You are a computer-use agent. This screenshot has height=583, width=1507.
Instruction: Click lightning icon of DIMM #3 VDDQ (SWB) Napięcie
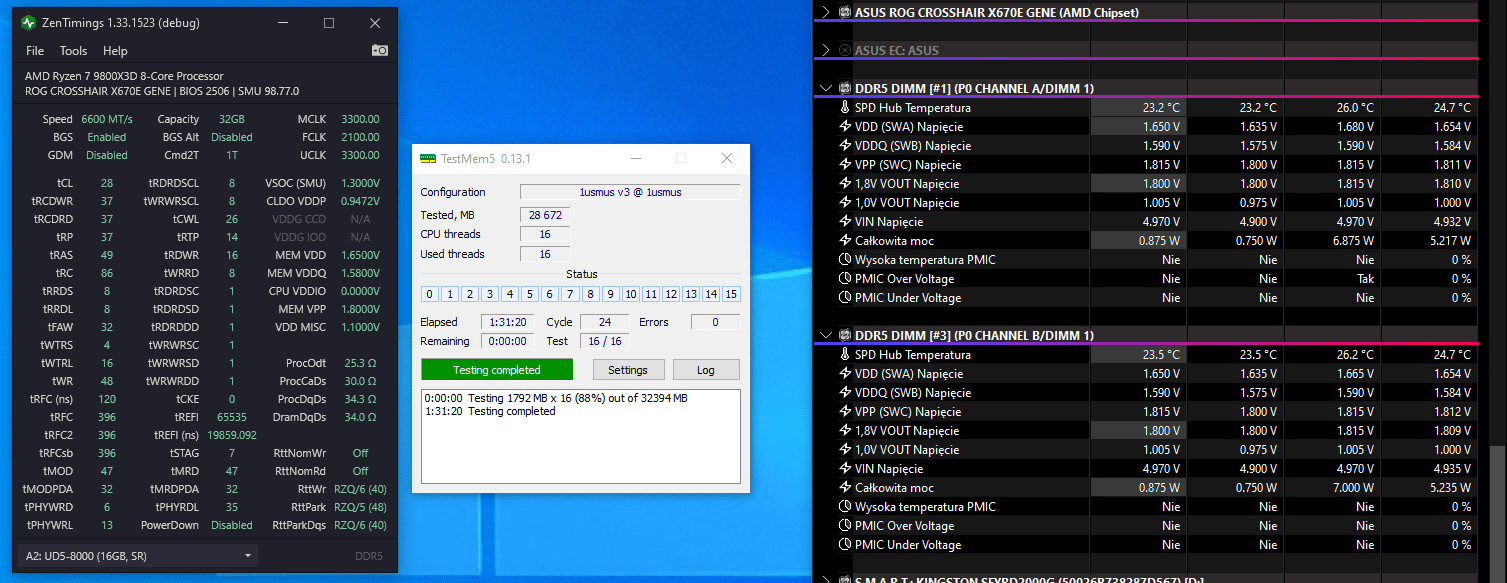point(844,393)
